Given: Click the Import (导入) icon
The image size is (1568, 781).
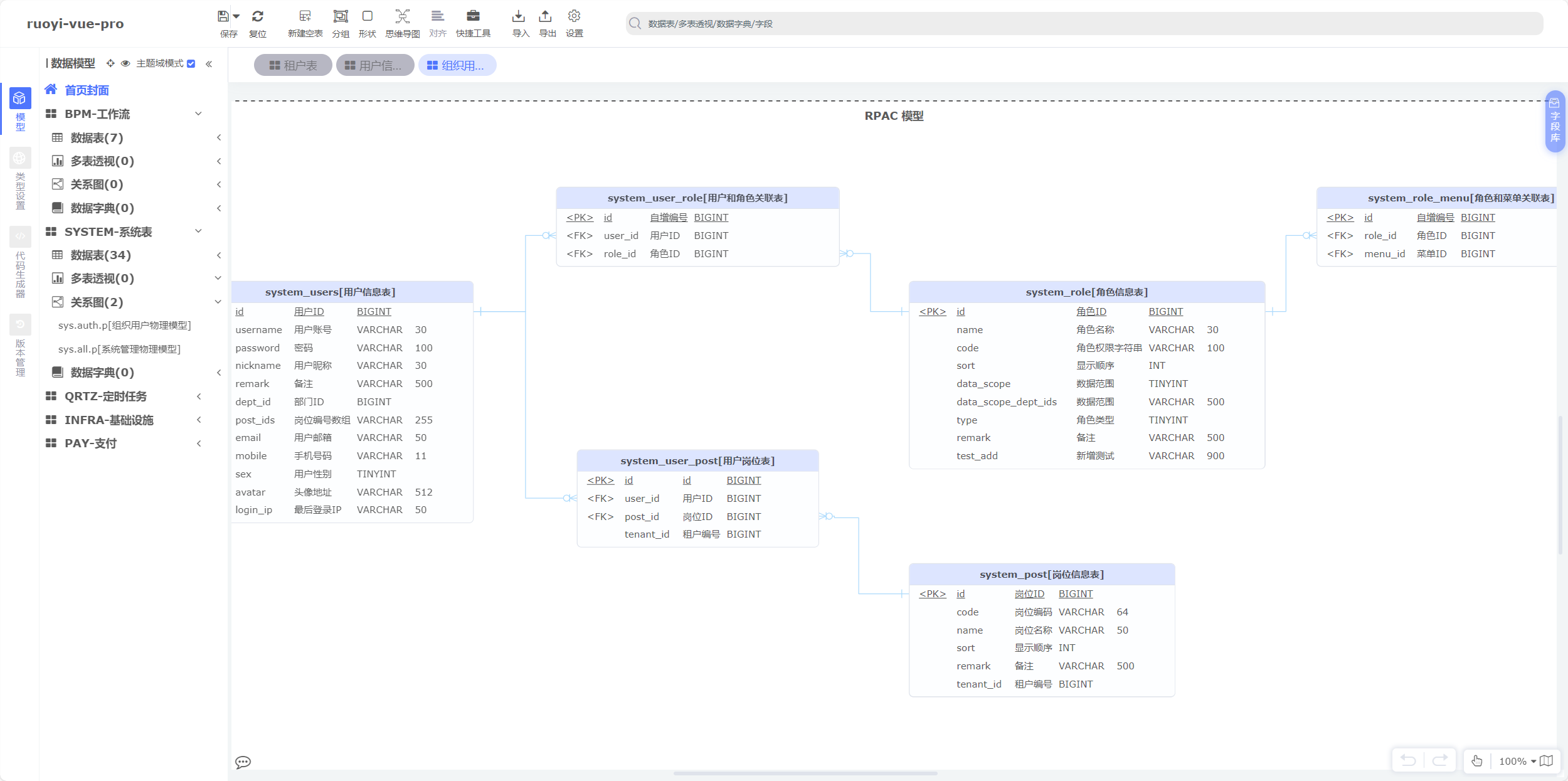Looking at the screenshot, I should click(519, 16).
